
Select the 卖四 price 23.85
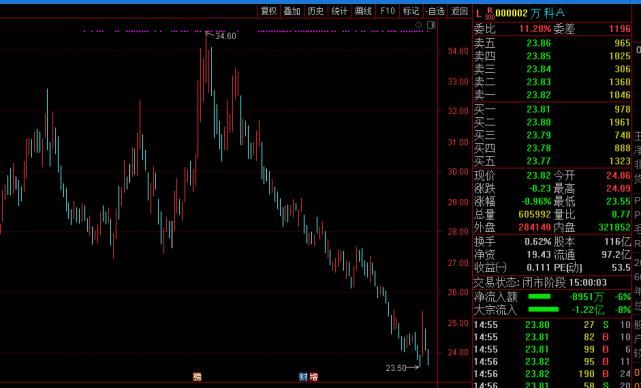pyautogui.click(x=538, y=56)
